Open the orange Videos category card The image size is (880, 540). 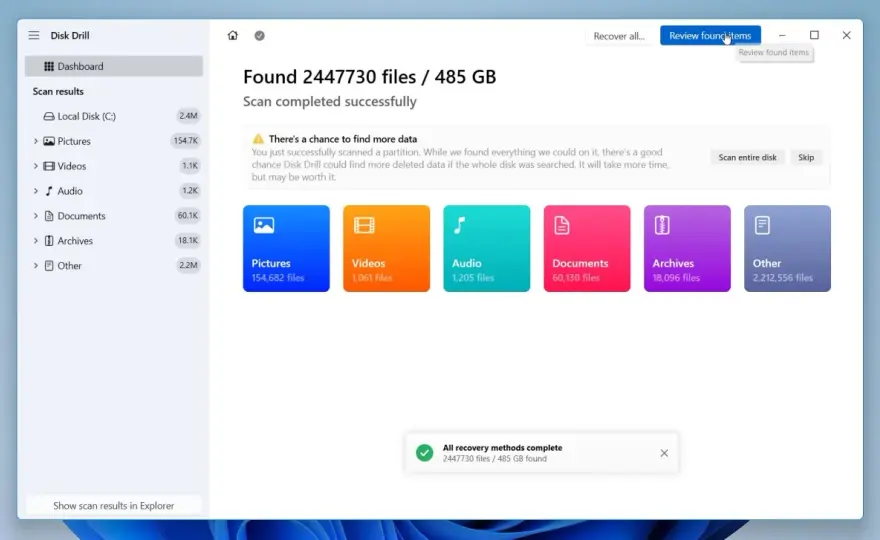coord(386,248)
